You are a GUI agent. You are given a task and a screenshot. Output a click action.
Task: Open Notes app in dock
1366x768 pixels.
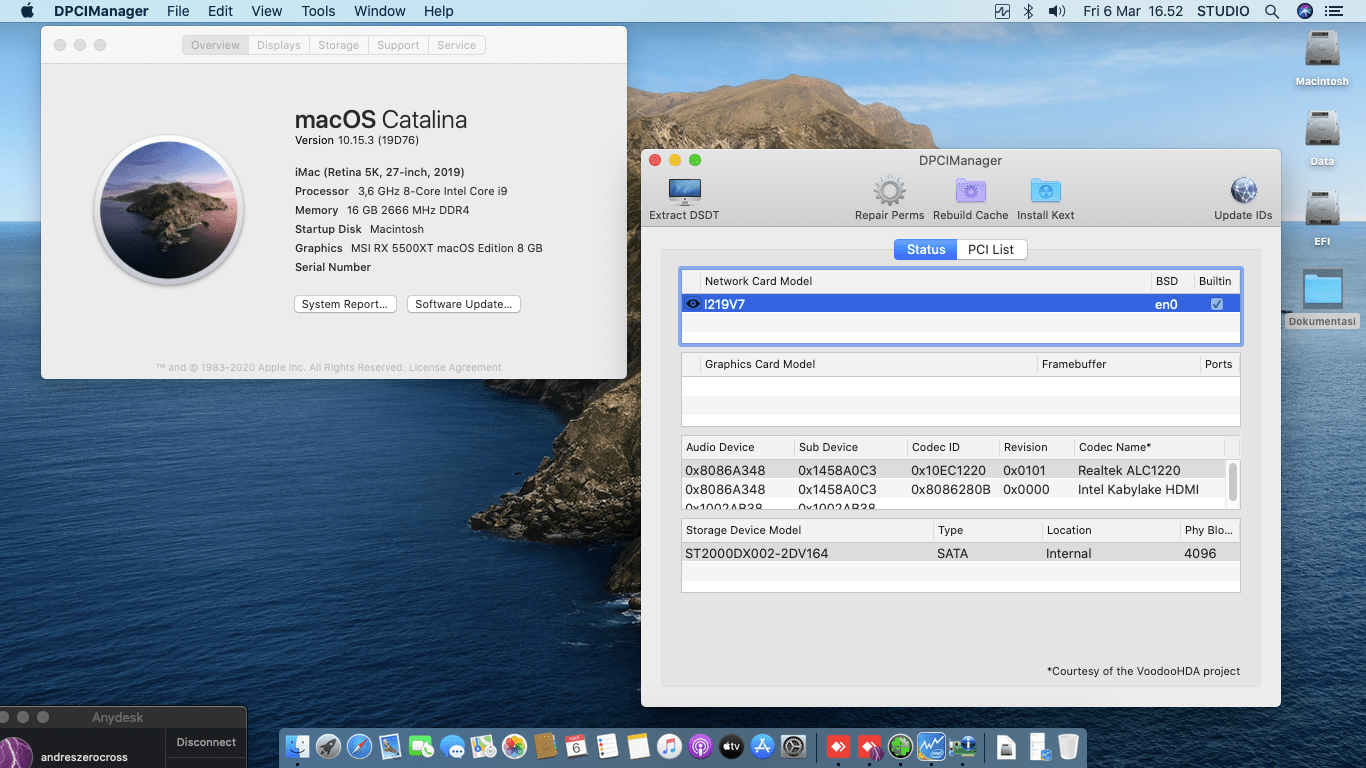click(638, 746)
